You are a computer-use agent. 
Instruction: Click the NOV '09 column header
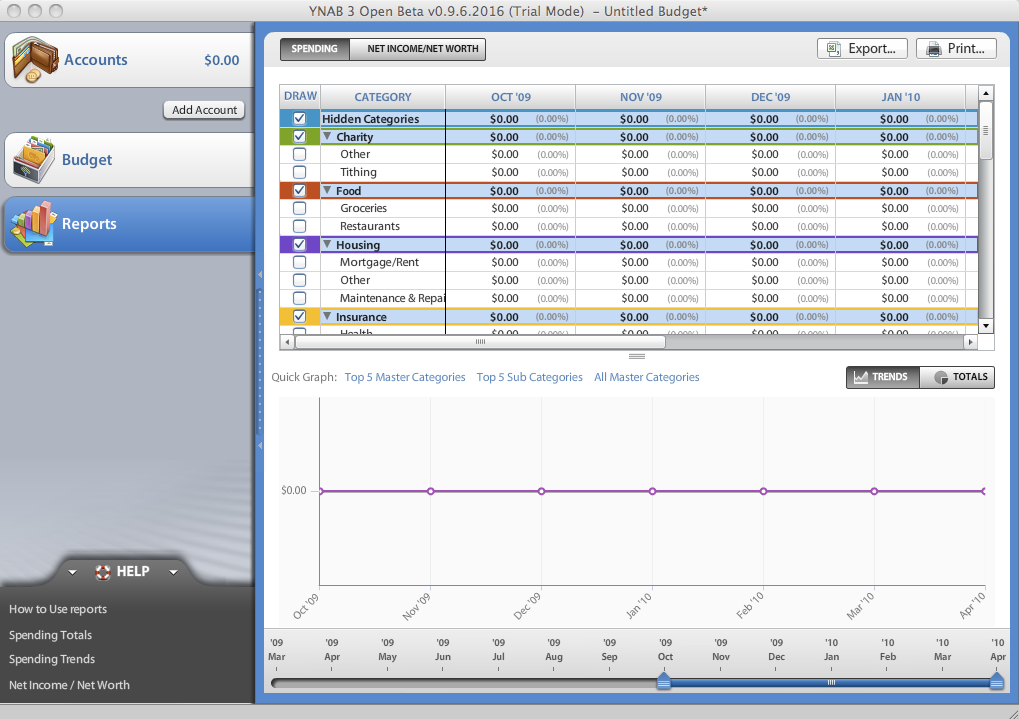click(641, 97)
